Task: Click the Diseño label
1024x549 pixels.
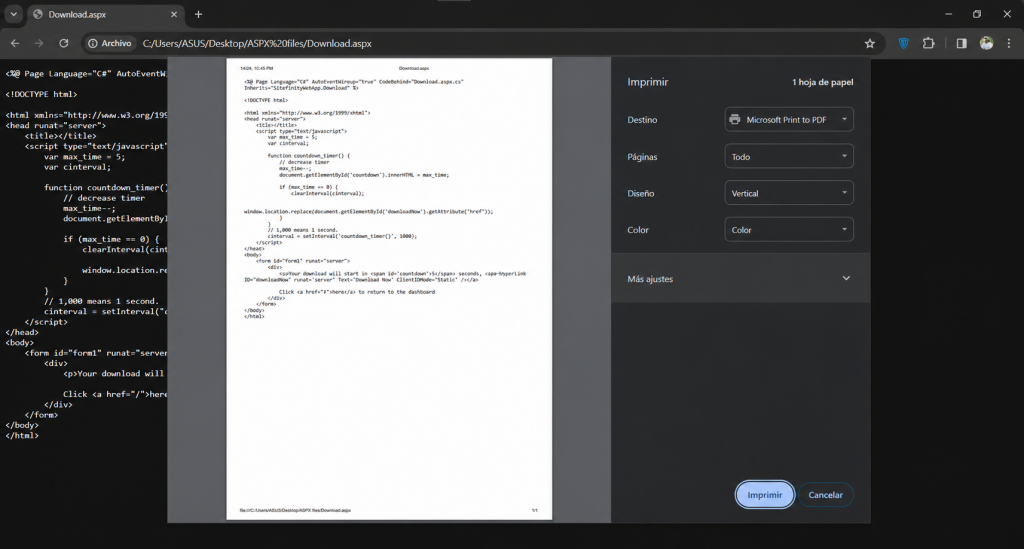Action: (640, 193)
